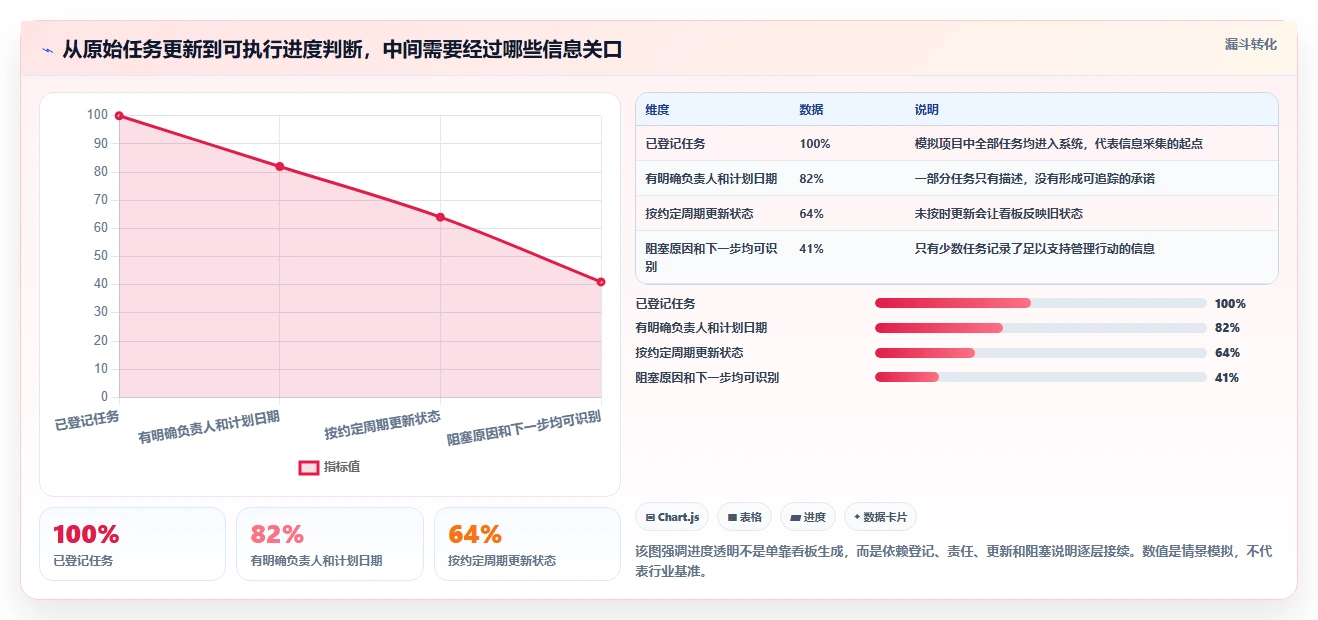Click the lightning icon before the title
The width and height of the screenshot is (1318, 620).
tap(47, 50)
